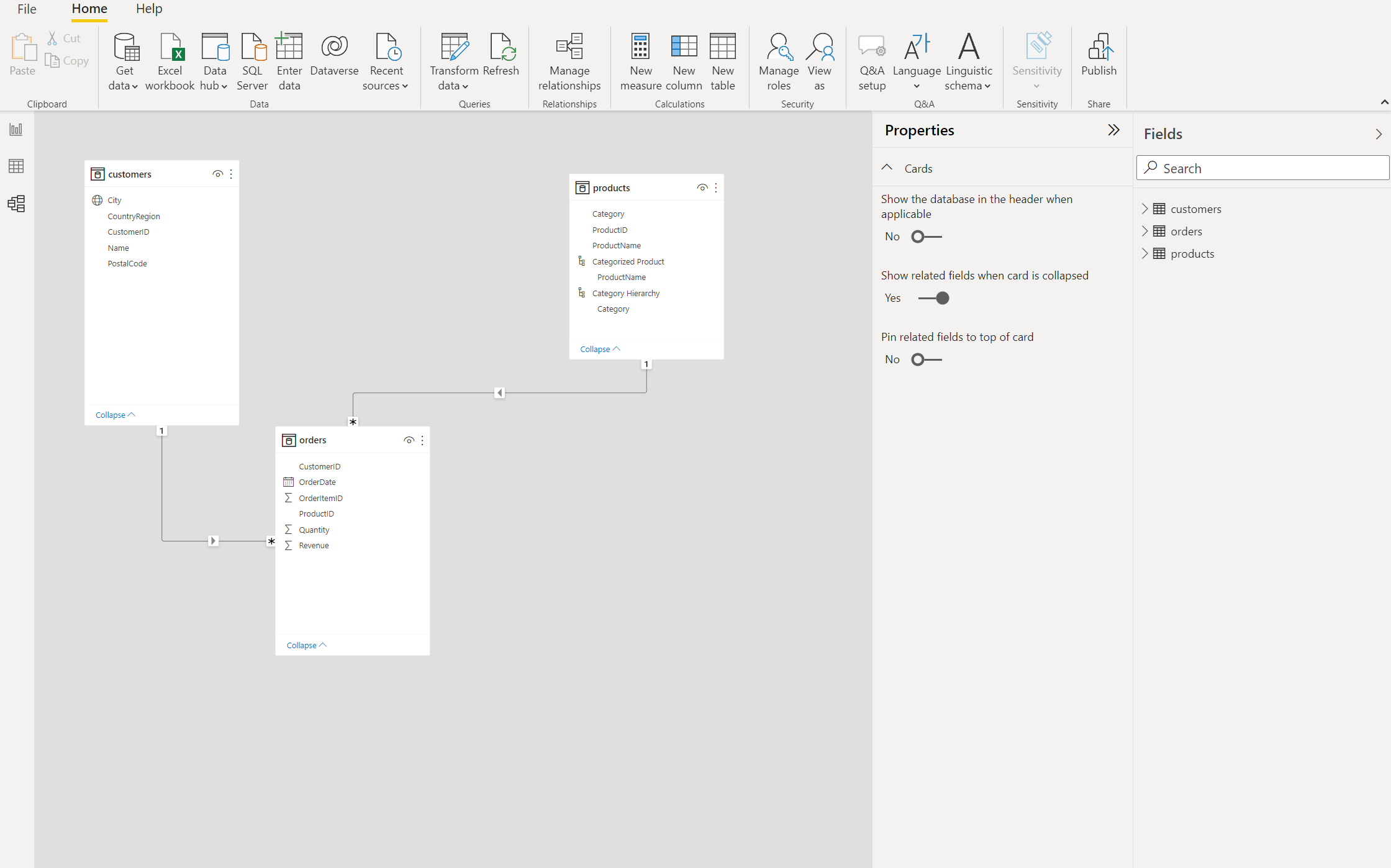Collapse the Cards section in Properties
Image resolution: width=1391 pixels, height=868 pixels.
tap(887, 168)
